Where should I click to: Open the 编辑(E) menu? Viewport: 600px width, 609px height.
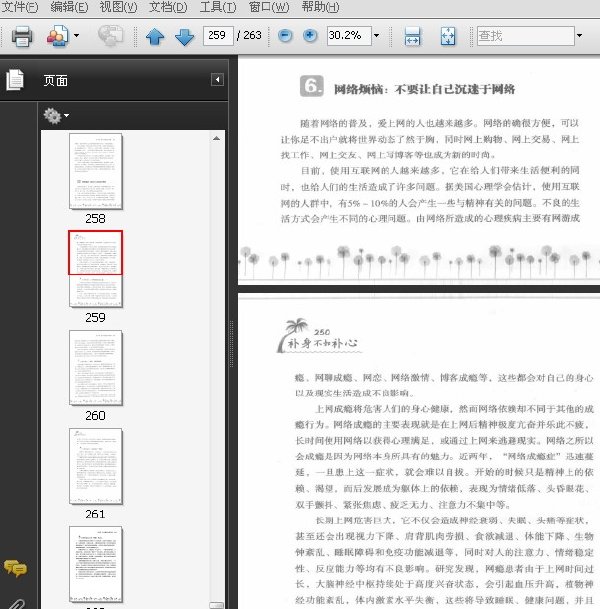69,7
